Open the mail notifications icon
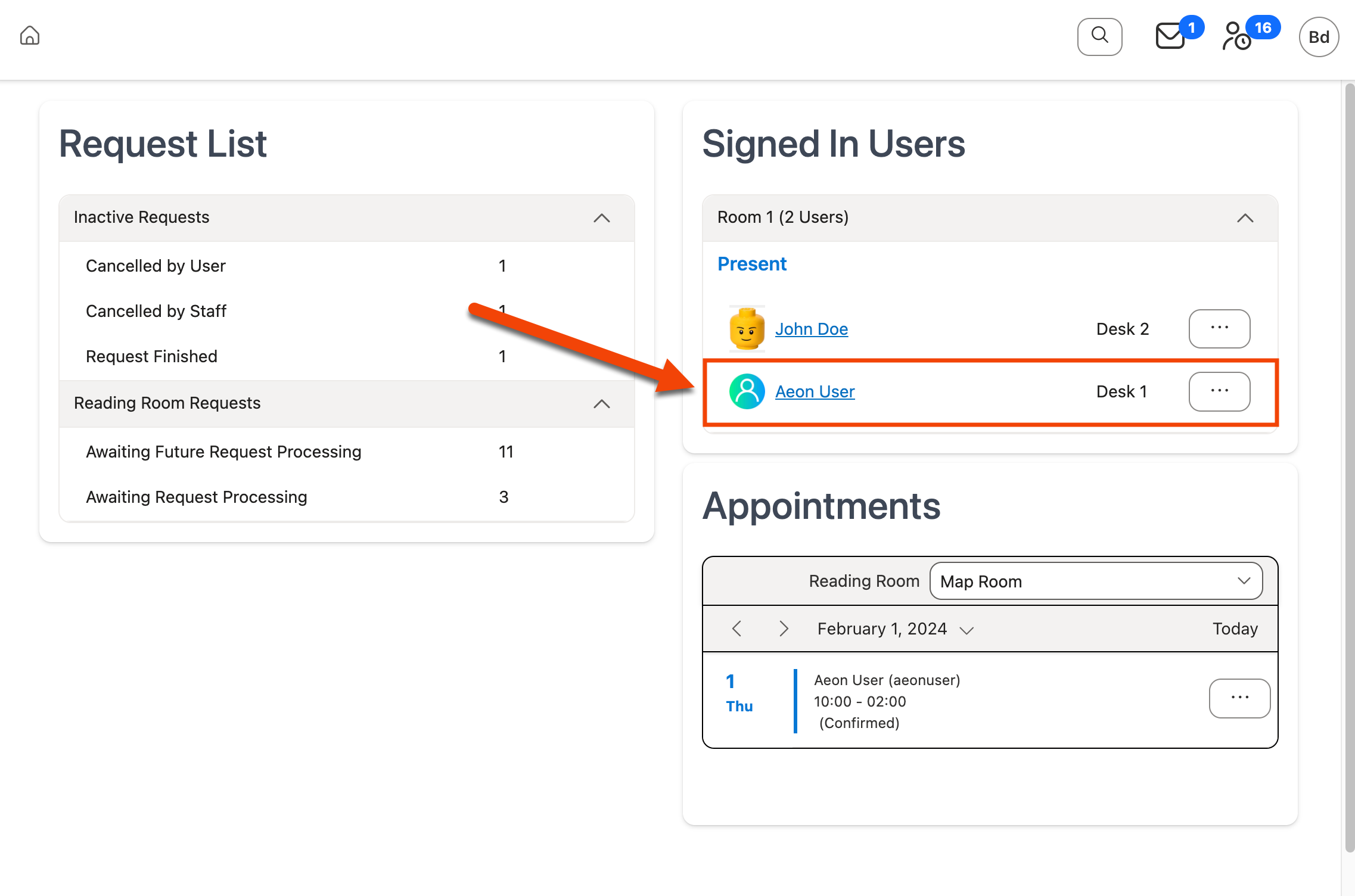The width and height of the screenshot is (1355, 896). [1170, 36]
